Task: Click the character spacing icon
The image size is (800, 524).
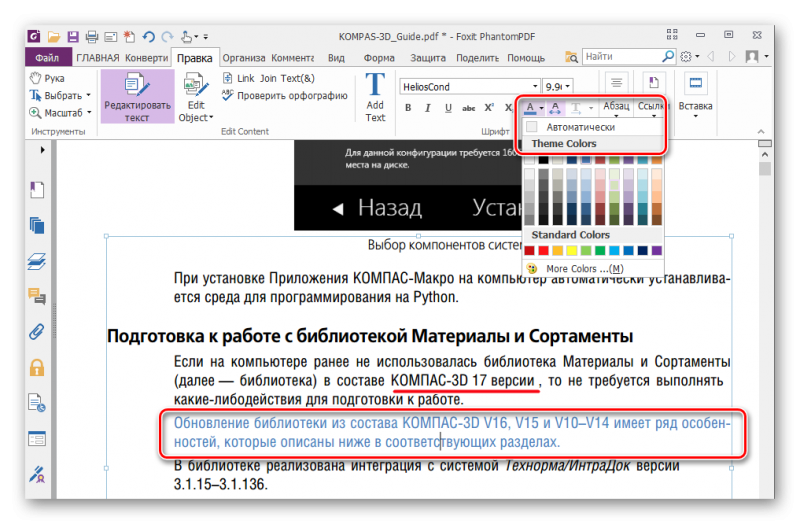Action: [x=555, y=108]
